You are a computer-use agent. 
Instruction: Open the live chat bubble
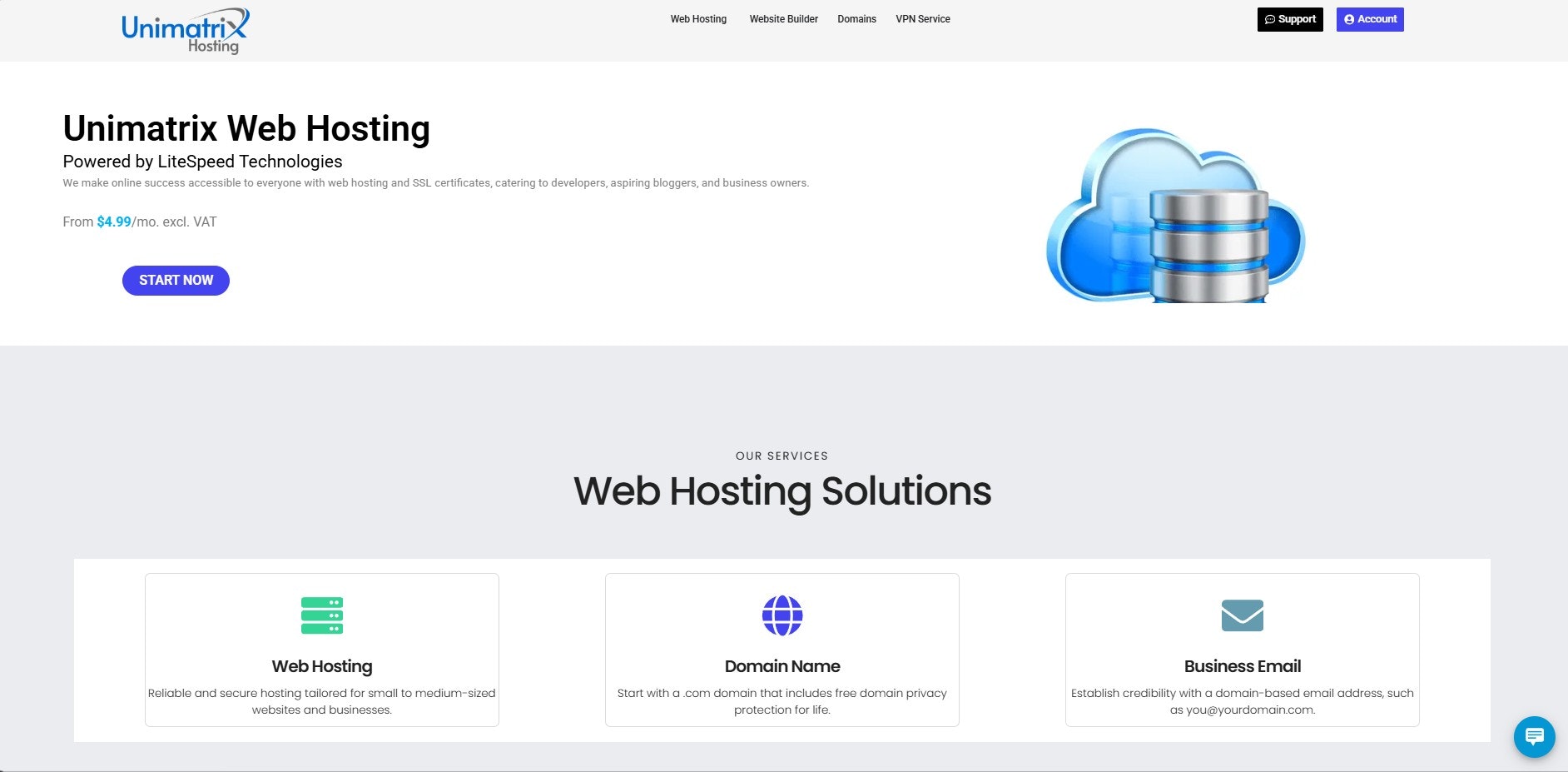coord(1534,737)
